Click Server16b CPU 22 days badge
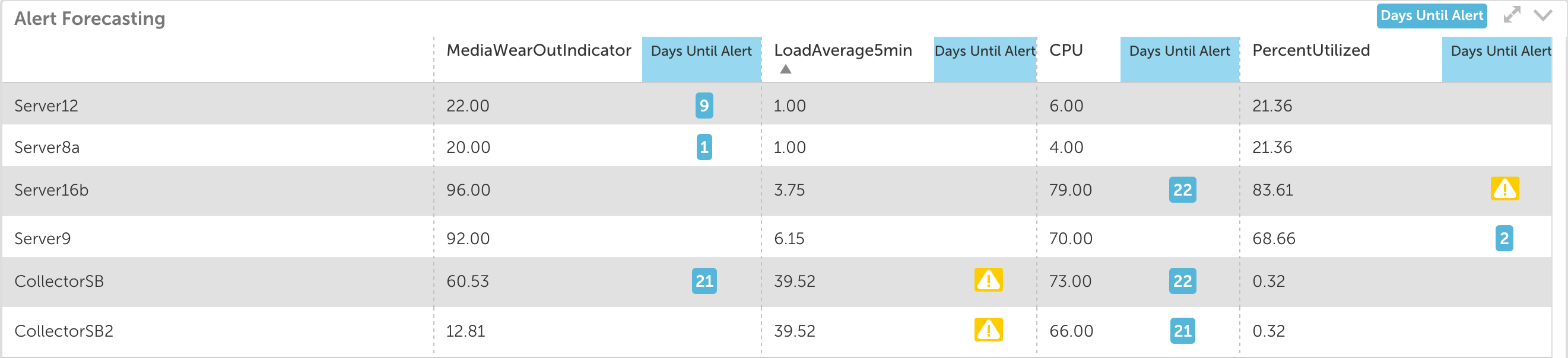Viewport: 1568px width, 358px height. click(1182, 190)
